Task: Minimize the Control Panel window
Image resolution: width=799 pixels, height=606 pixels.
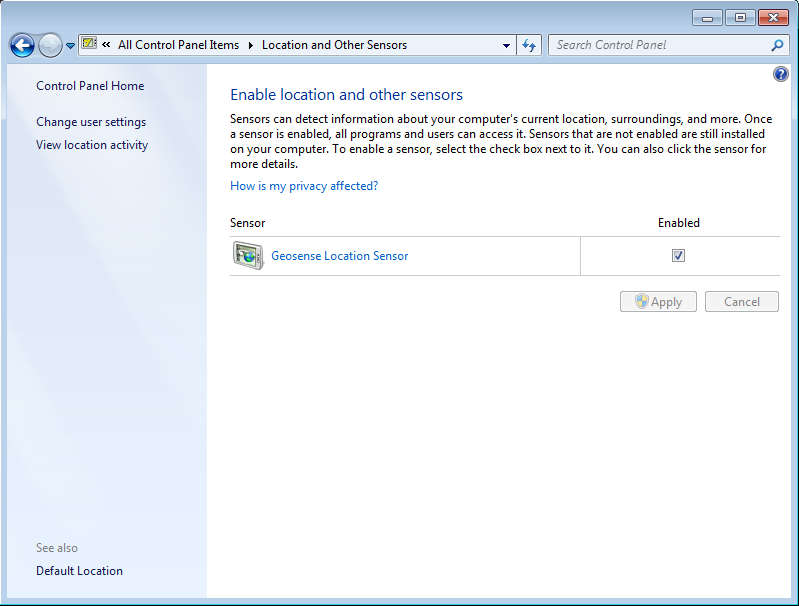Action: 707,18
